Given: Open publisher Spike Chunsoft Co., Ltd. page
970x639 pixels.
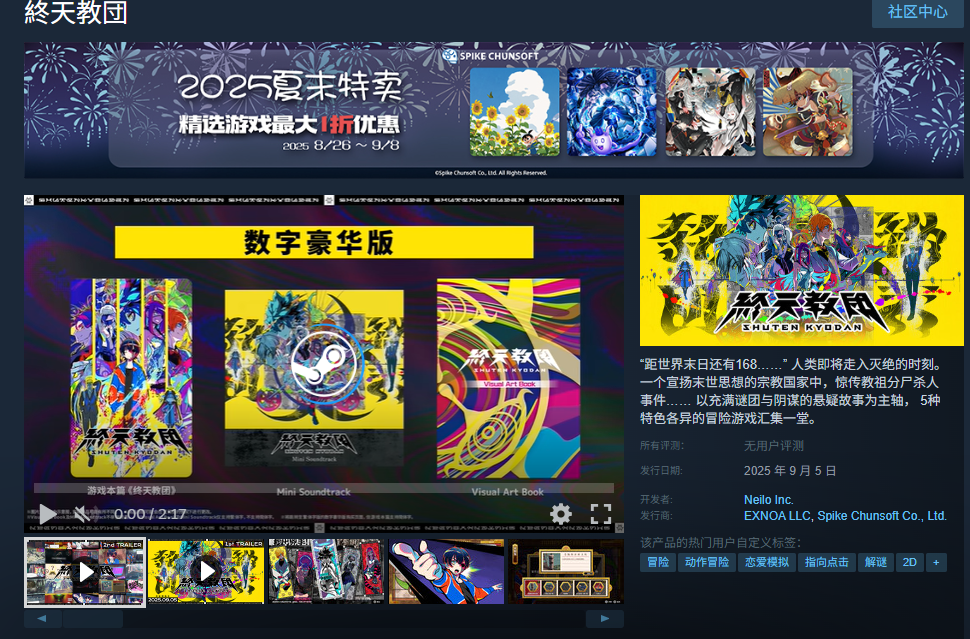Looking at the screenshot, I should (x=881, y=516).
